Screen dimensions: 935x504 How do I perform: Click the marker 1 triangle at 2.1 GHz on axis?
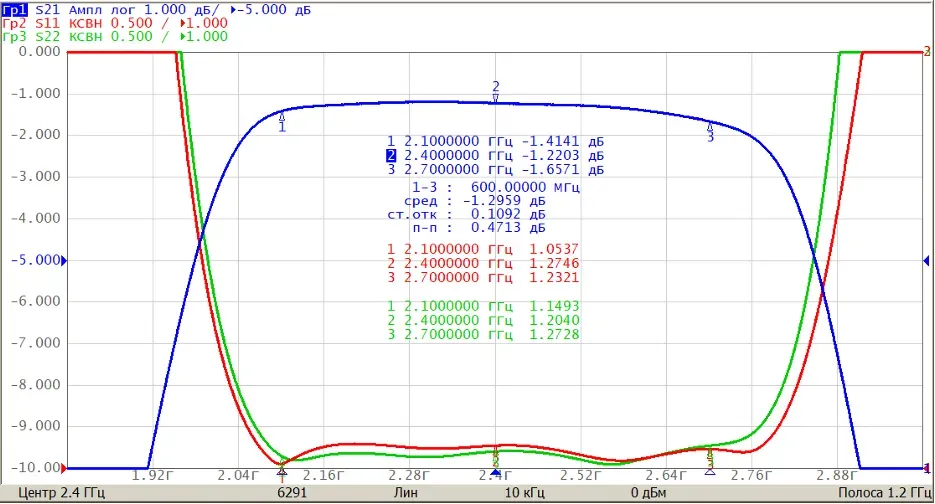tap(282, 472)
